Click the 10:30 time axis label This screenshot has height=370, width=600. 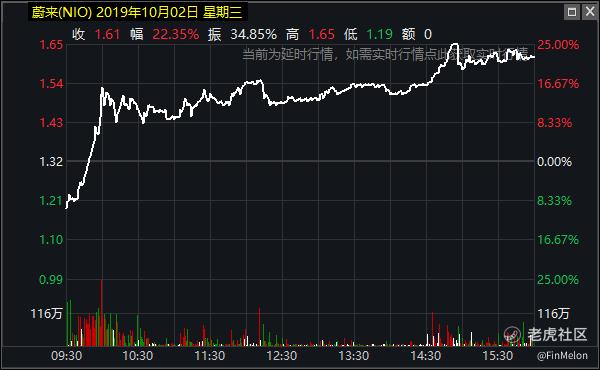pos(138,356)
